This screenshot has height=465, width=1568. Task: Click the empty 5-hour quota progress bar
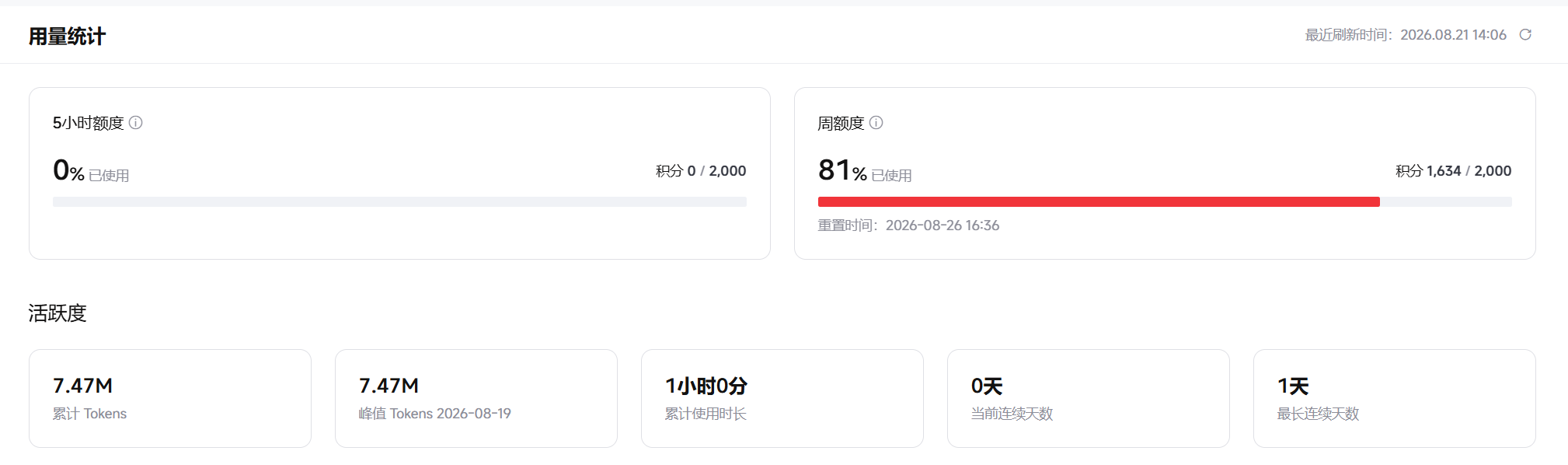(x=399, y=202)
